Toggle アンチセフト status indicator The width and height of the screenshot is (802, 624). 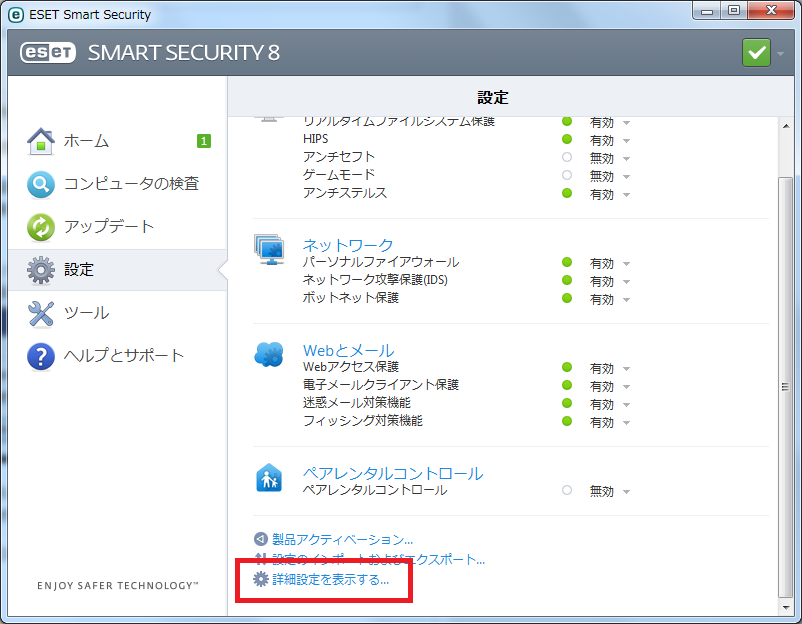point(567,157)
